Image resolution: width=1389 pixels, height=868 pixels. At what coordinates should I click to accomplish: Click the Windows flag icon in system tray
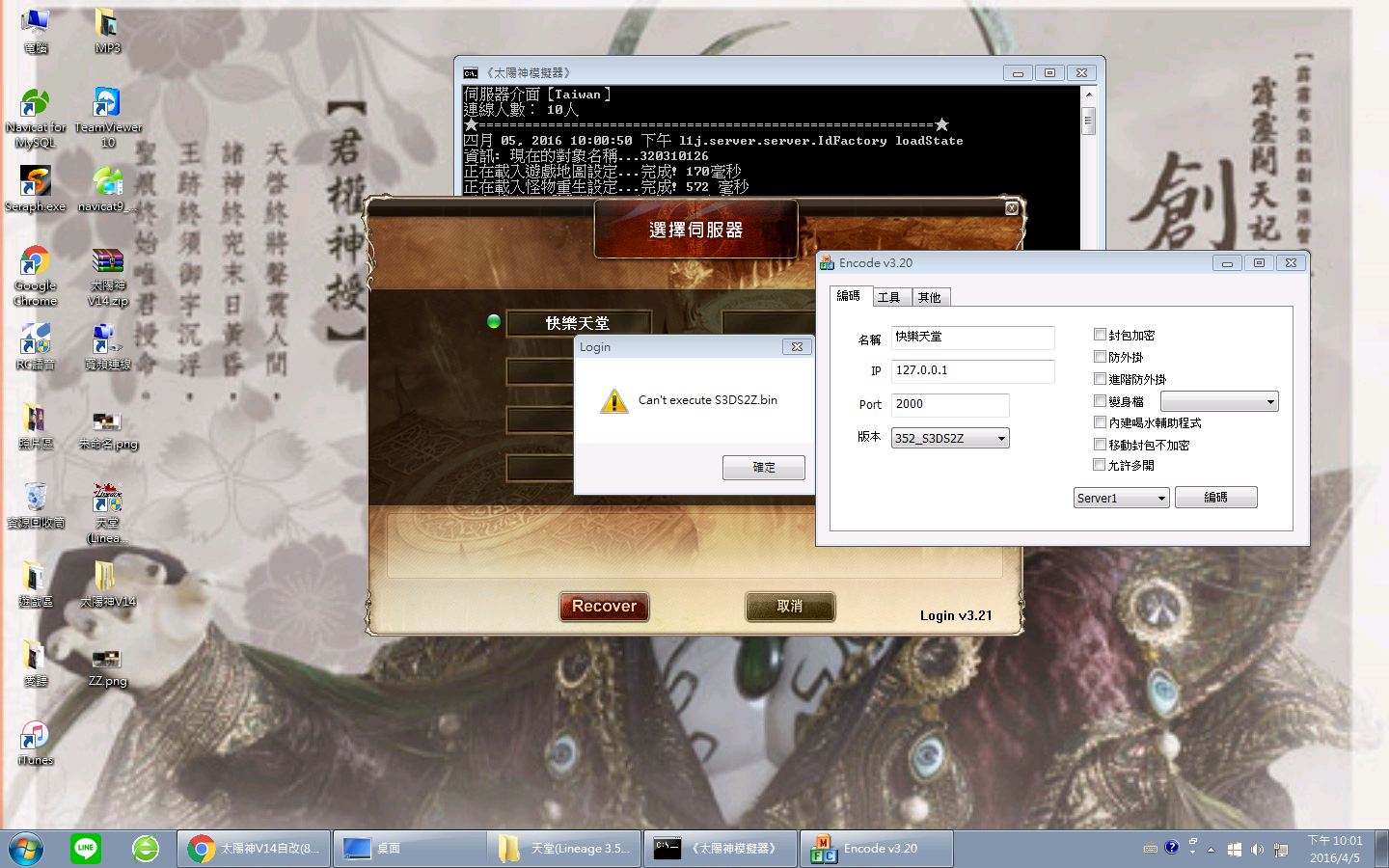[x=1234, y=850]
